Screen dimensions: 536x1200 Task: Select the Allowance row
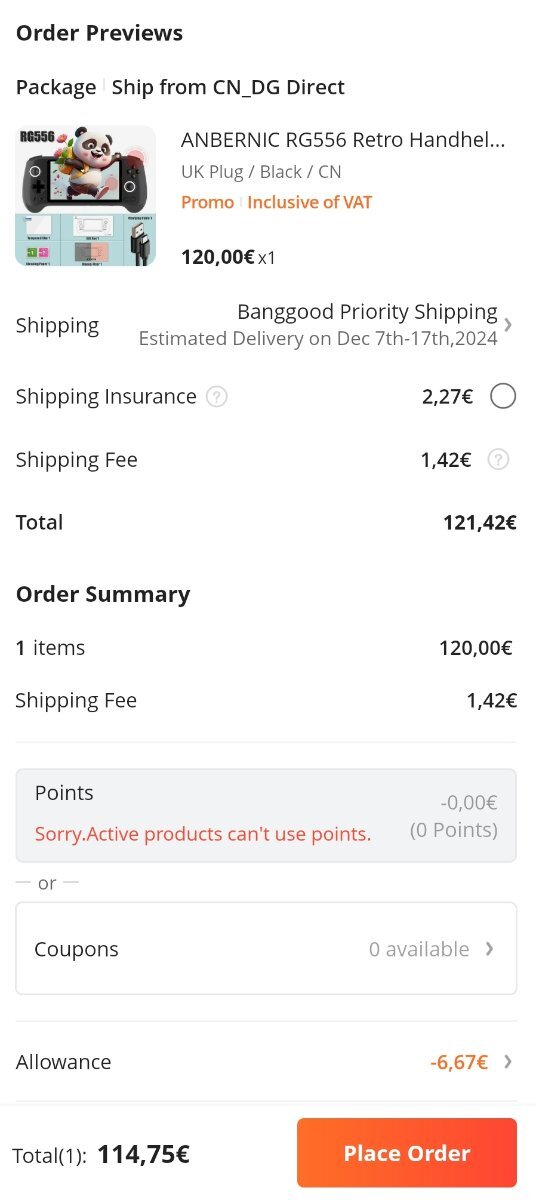click(266, 1062)
